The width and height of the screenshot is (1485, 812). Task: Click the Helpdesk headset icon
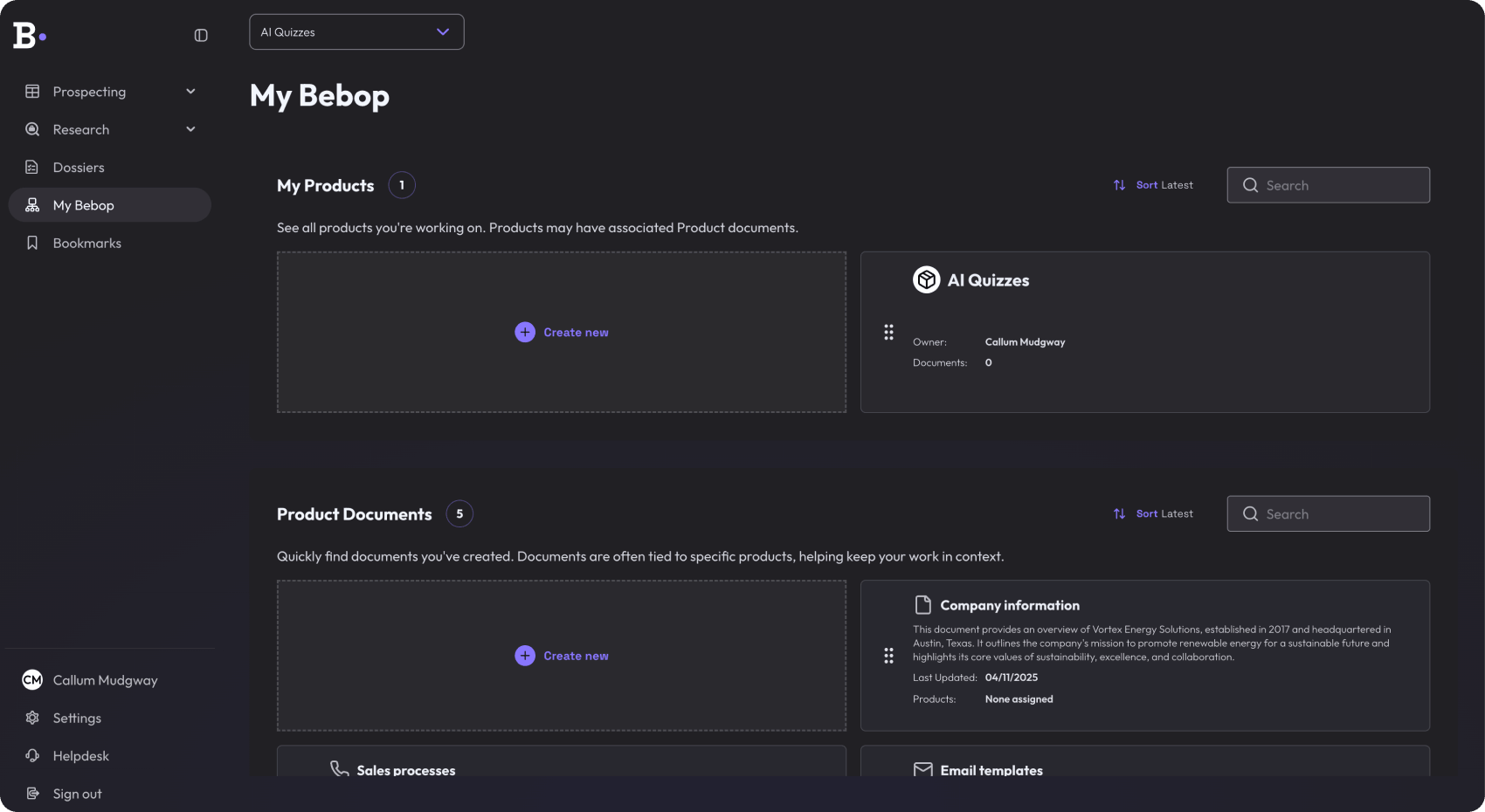pos(32,755)
